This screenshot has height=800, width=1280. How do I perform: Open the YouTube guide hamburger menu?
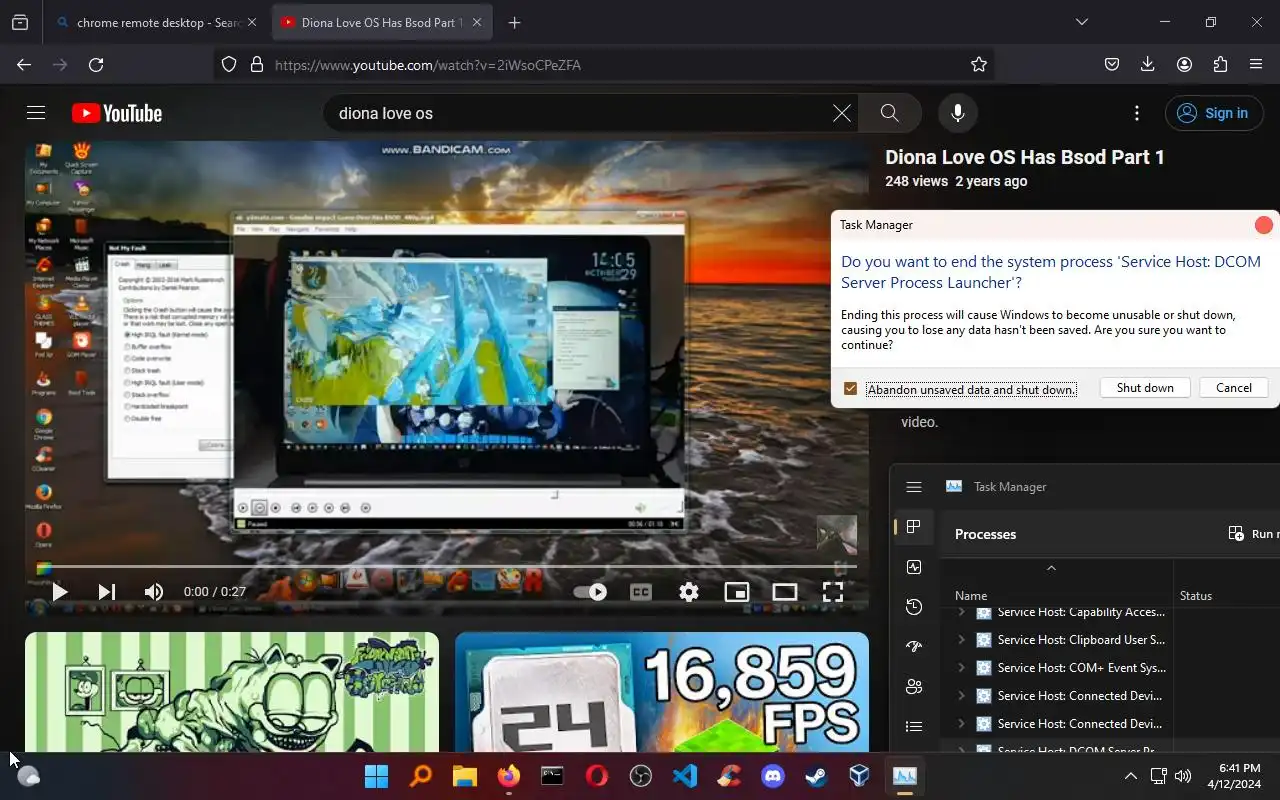(x=36, y=113)
